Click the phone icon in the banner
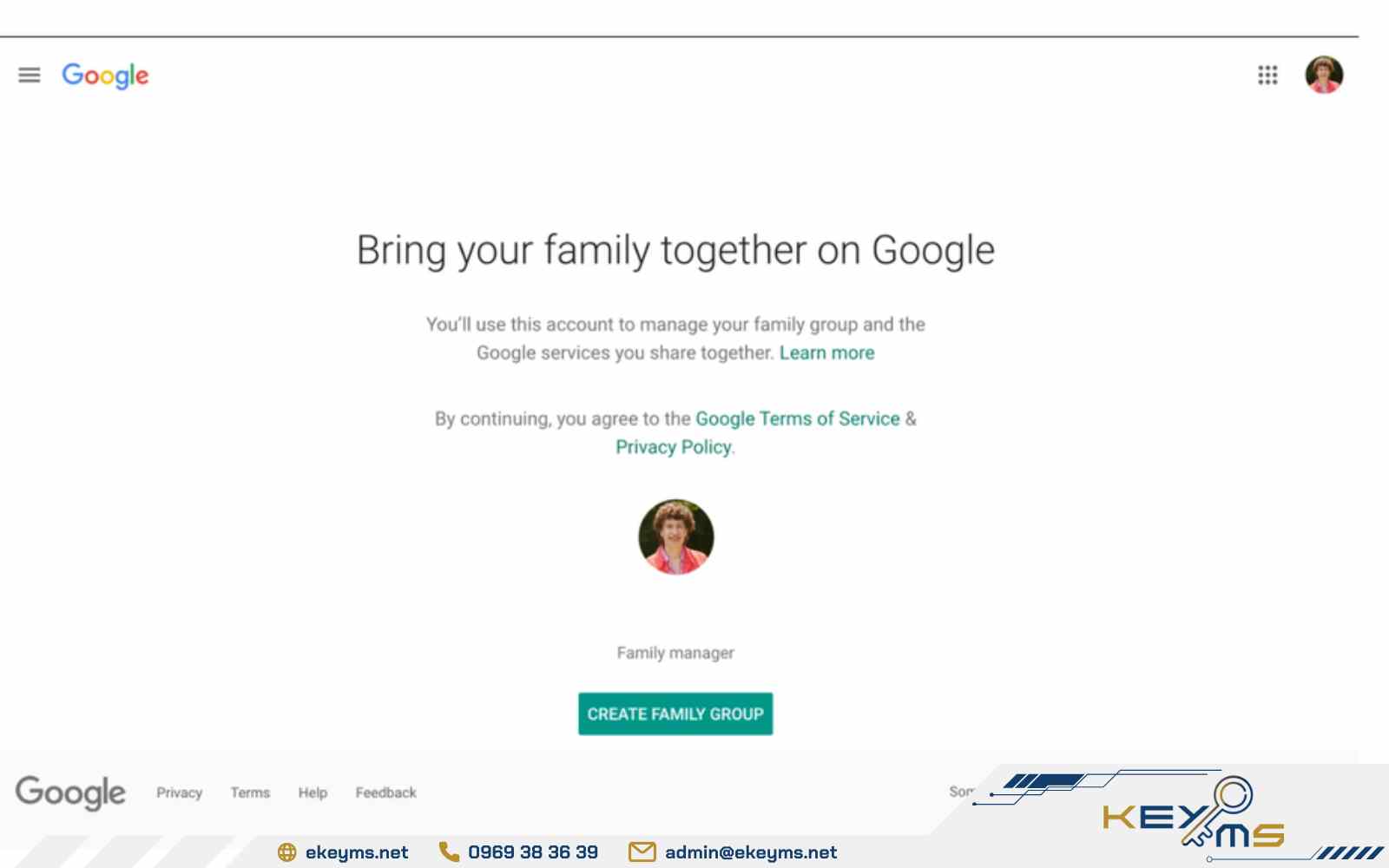This screenshot has height=868, width=1389. (x=449, y=852)
